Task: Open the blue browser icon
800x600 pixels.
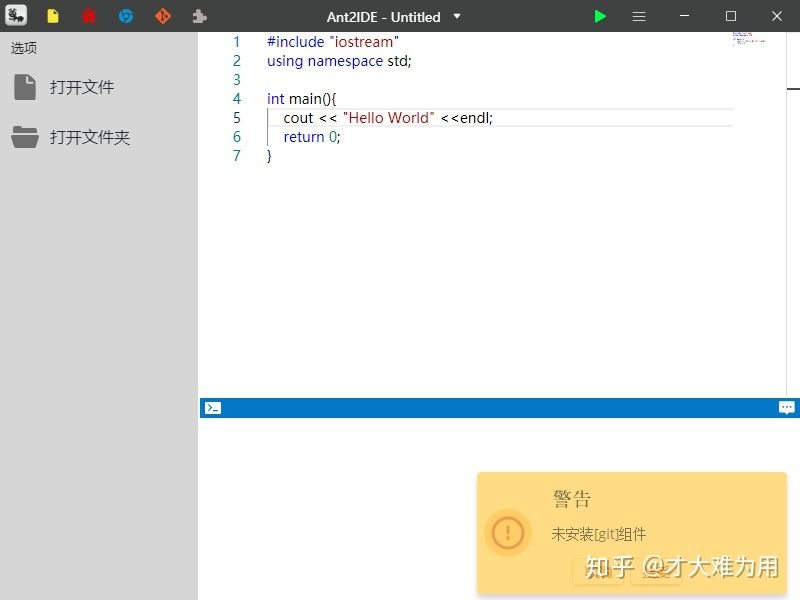Action: tap(126, 16)
